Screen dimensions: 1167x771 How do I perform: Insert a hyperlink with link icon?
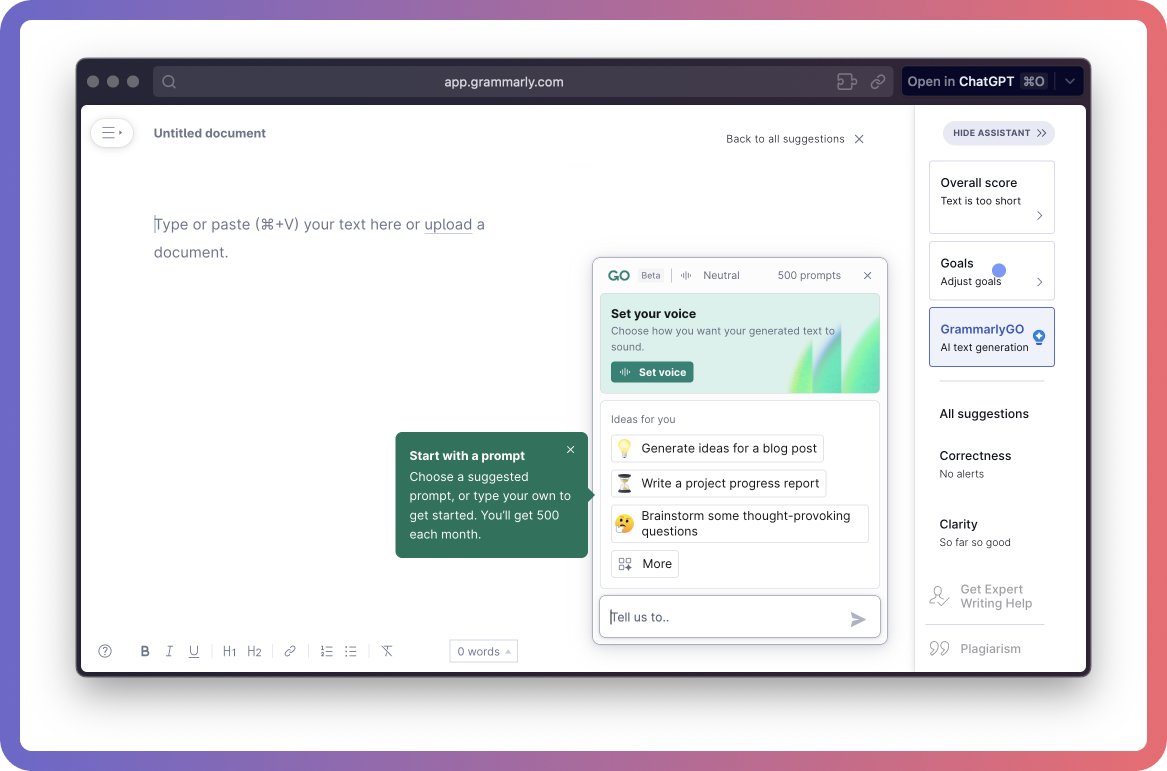(x=290, y=651)
